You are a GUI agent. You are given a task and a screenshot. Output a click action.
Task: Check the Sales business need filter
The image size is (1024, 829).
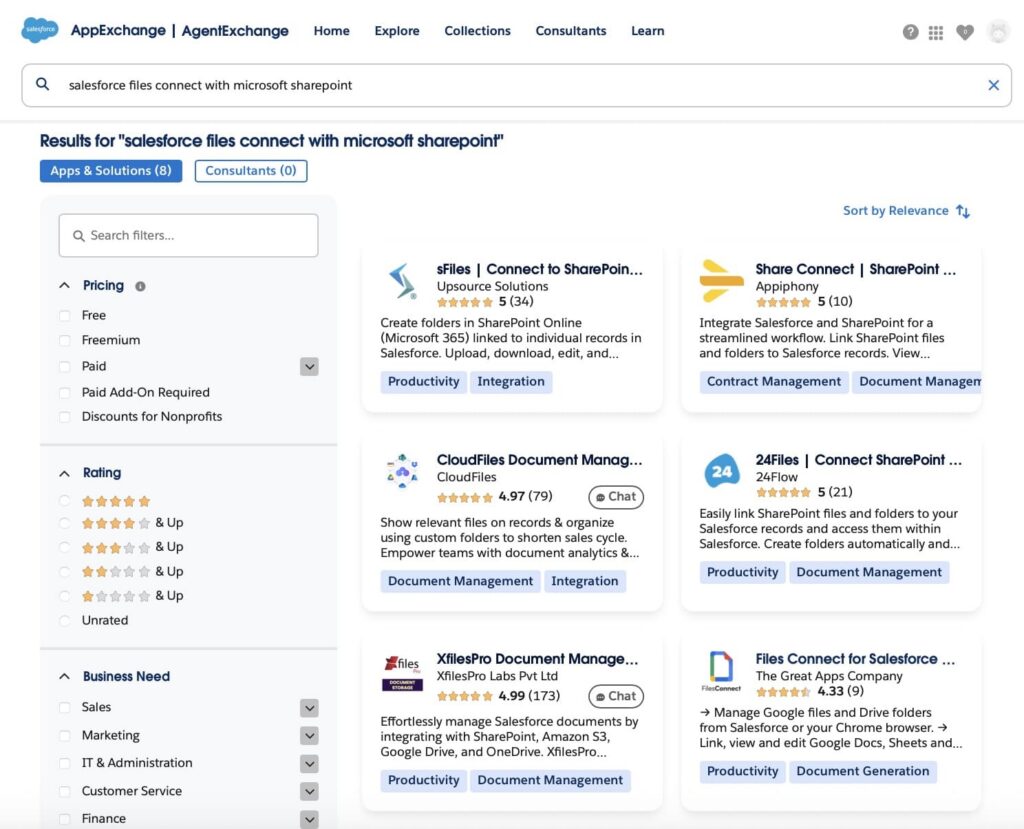point(65,707)
